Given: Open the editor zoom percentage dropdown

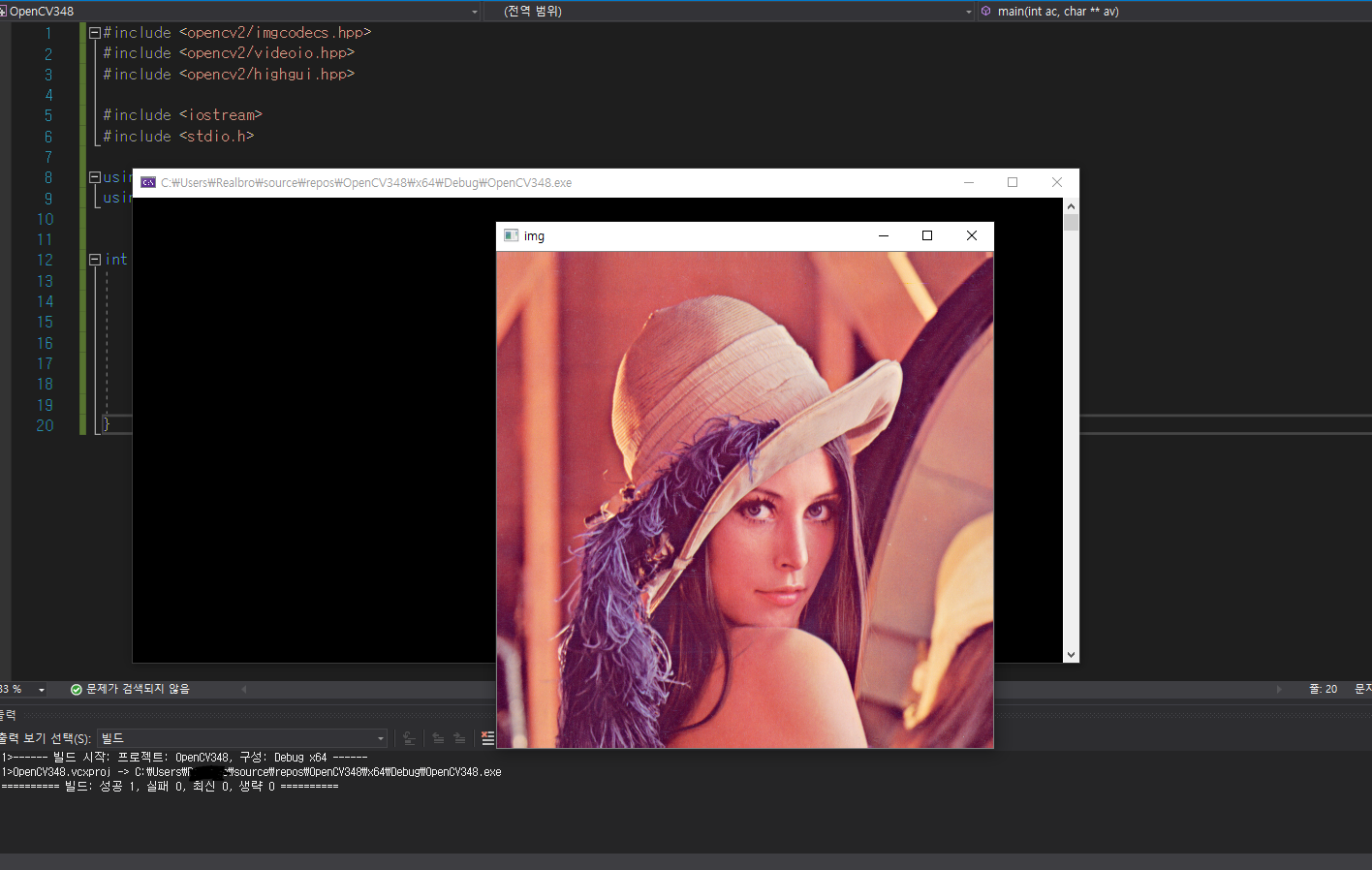Looking at the screenshot, I should click(42, 690).
